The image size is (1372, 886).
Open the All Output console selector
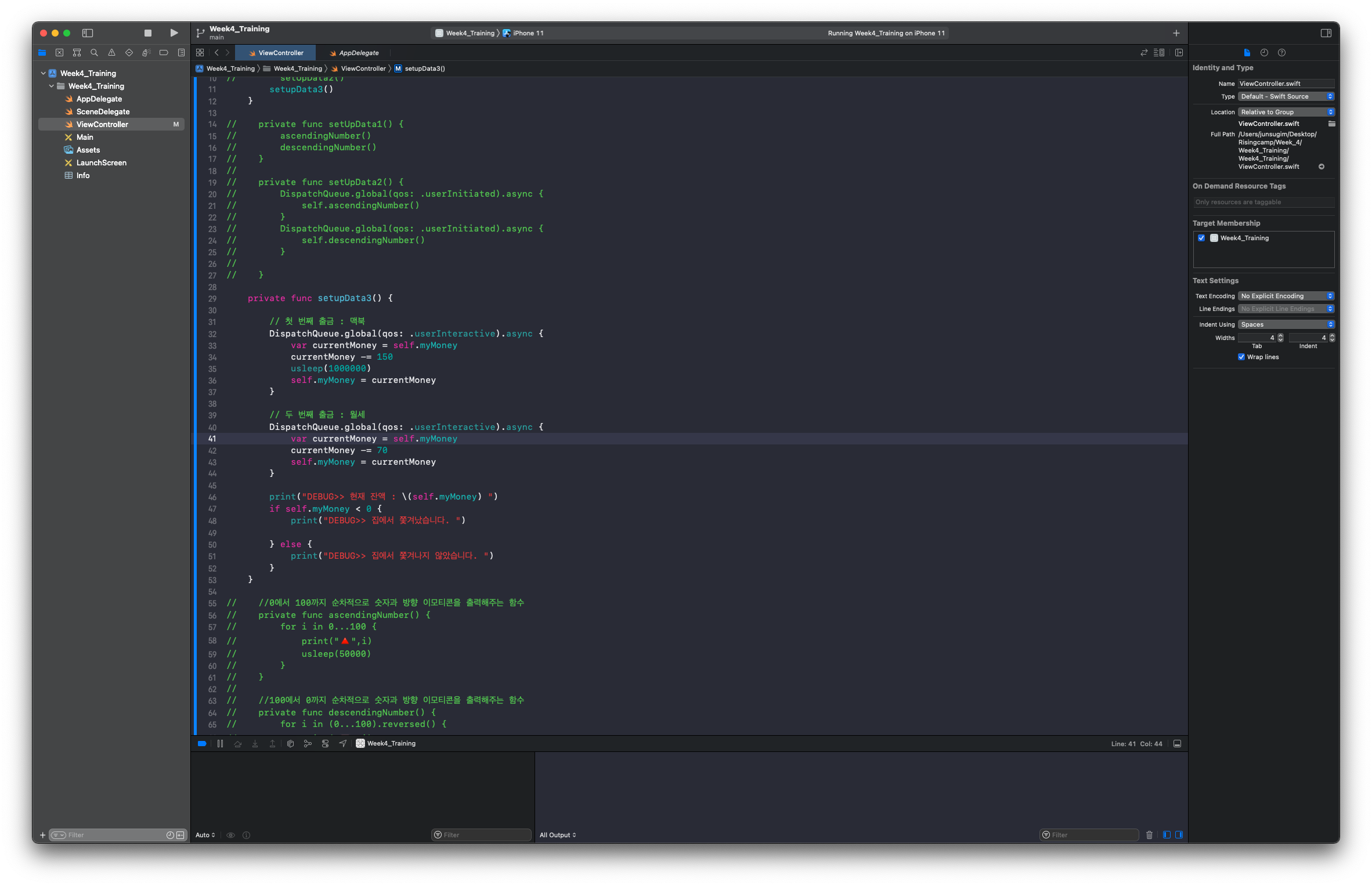(x=557, y=835)
